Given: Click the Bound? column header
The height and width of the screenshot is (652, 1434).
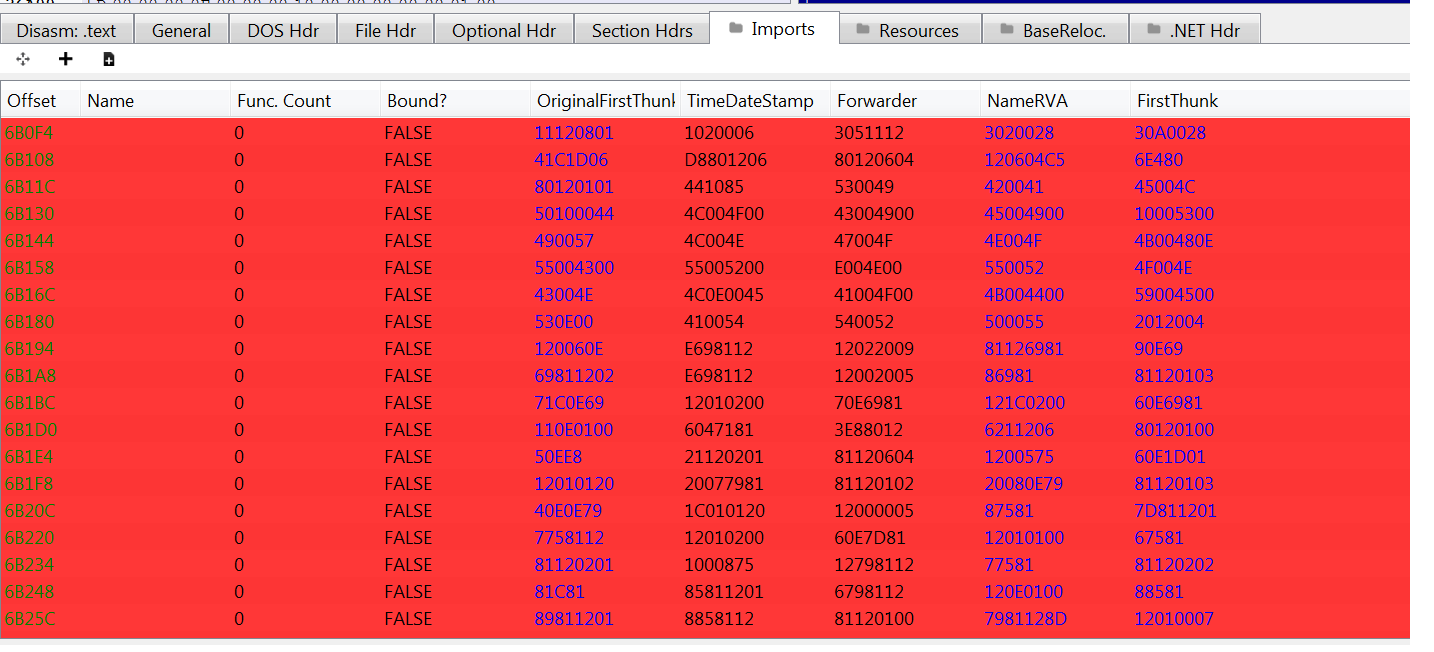Looking at the screenshot, I should [455, 101].
